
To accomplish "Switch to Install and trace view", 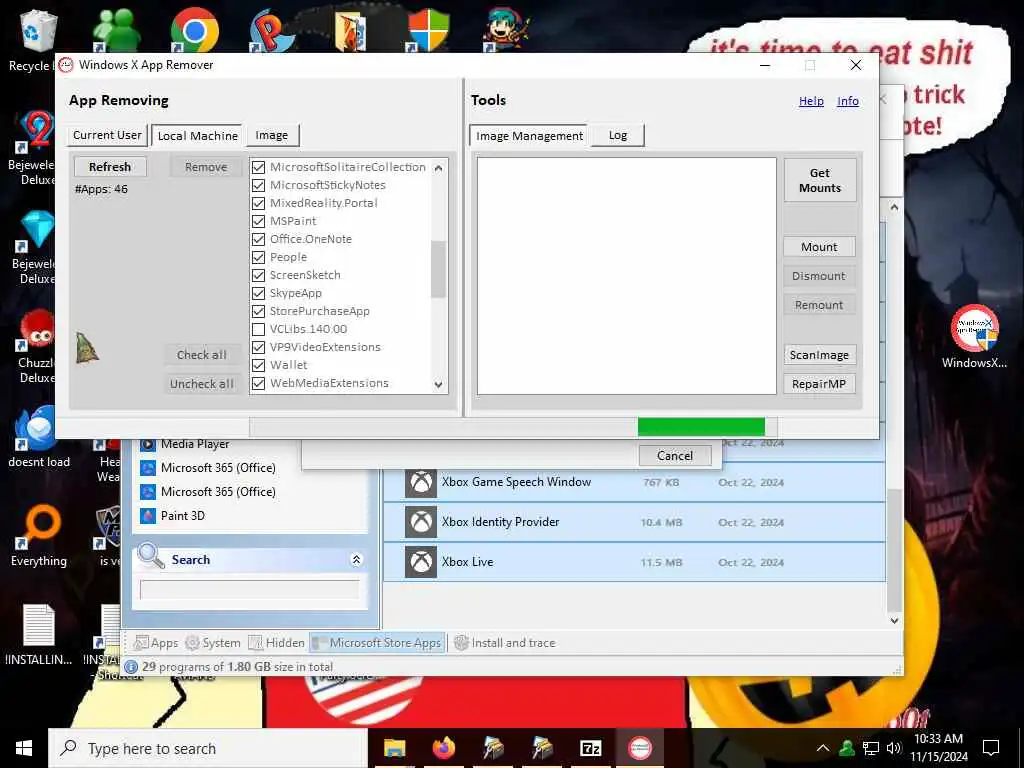I will [x=505, y=643].
